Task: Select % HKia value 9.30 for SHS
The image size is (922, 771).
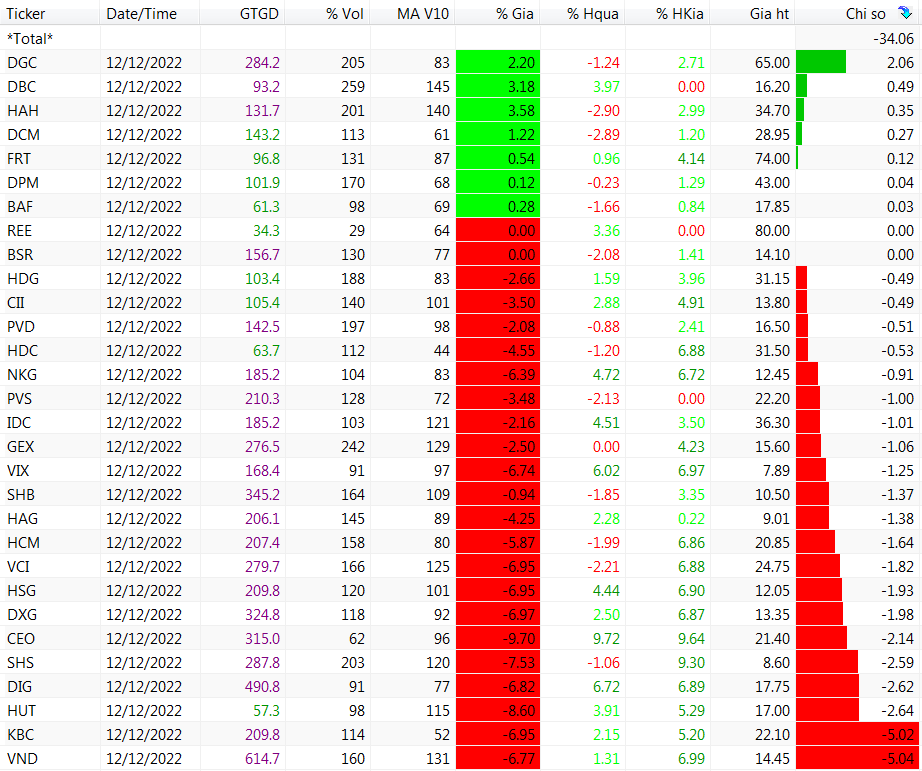Action: point(691,663)
